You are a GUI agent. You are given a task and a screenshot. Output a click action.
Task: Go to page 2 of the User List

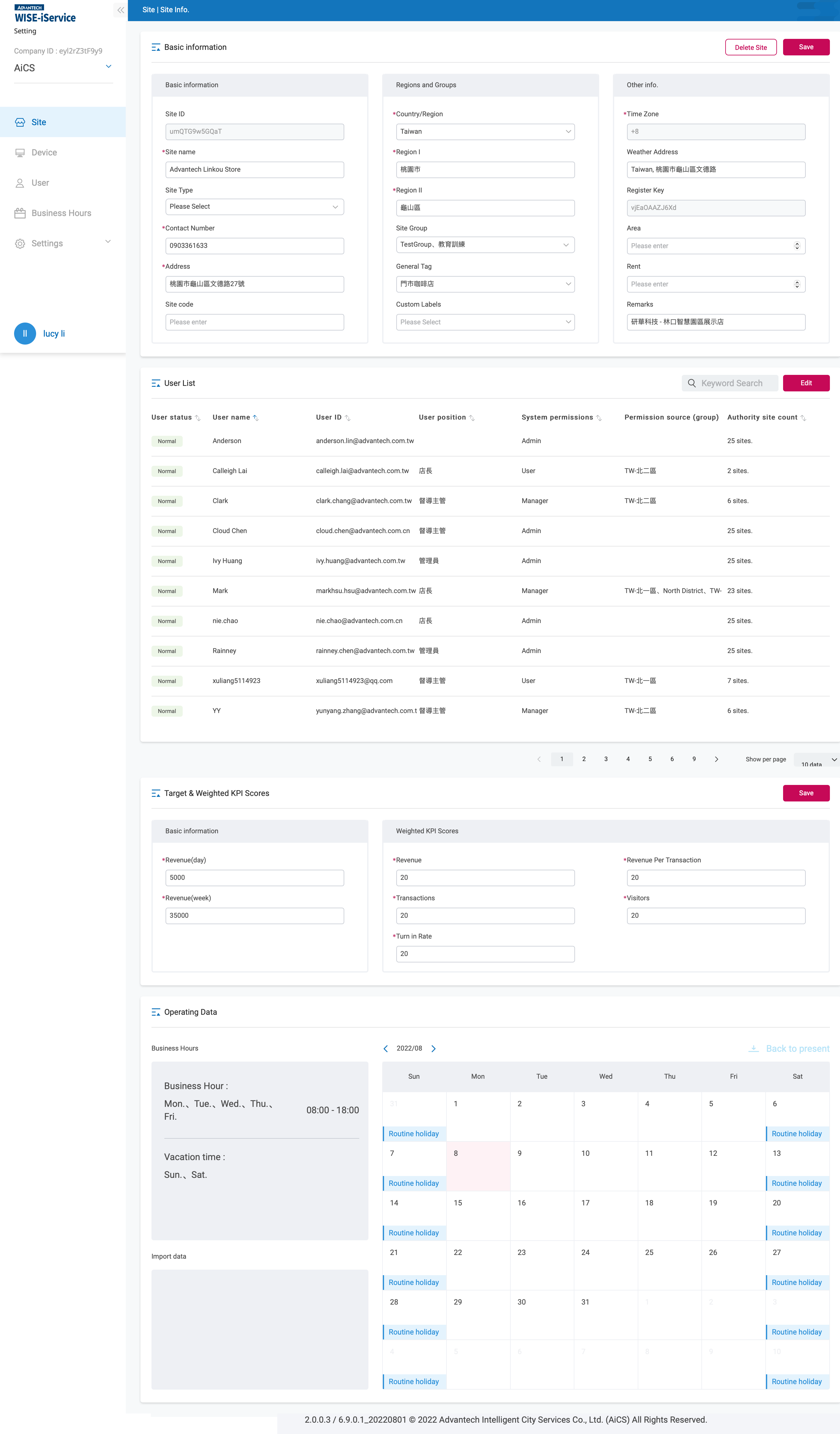point(583,759)
